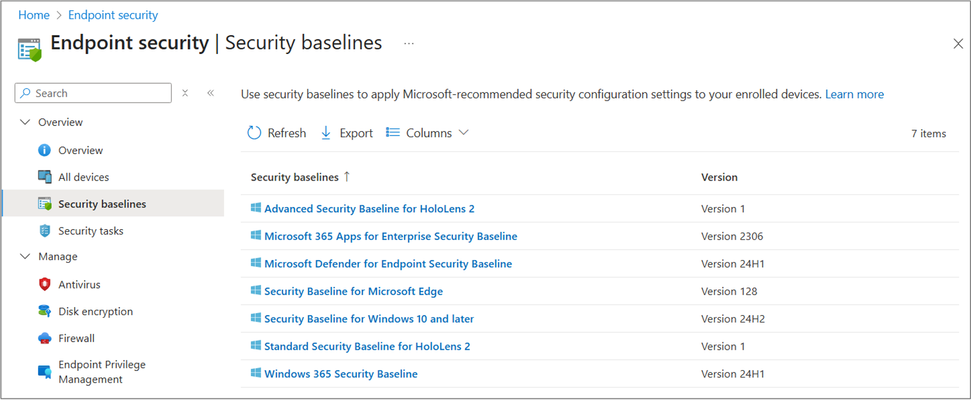
Task: Click the Version 2306 cell
Action: pos(732,236)
